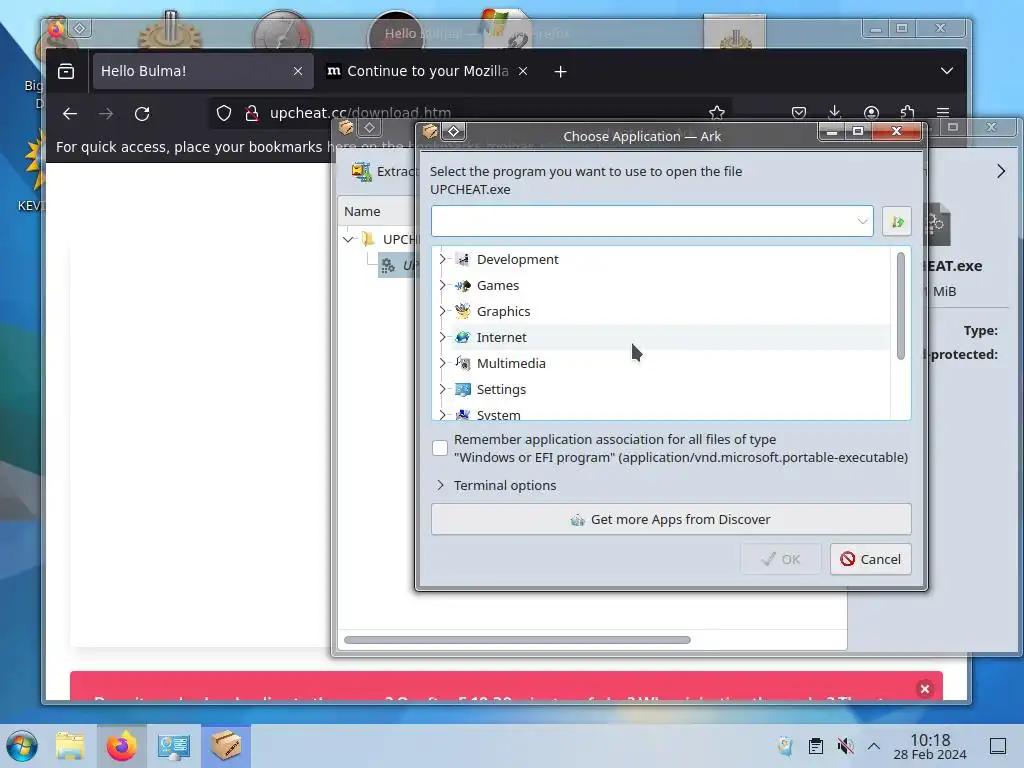Click the Extract toolbar button in Ark
Viewport: 1024px width, 768px height.
pyautogui.click(x=383, y=172)
